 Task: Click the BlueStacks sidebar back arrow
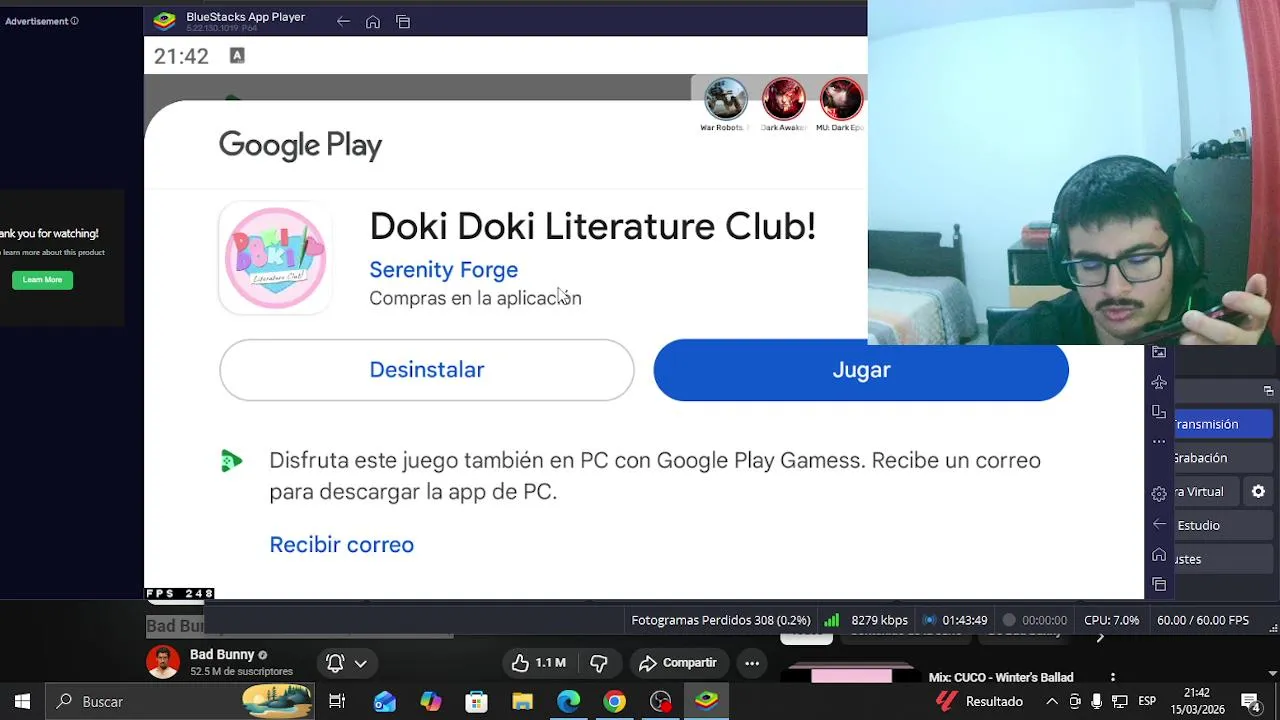point(1159,524)
